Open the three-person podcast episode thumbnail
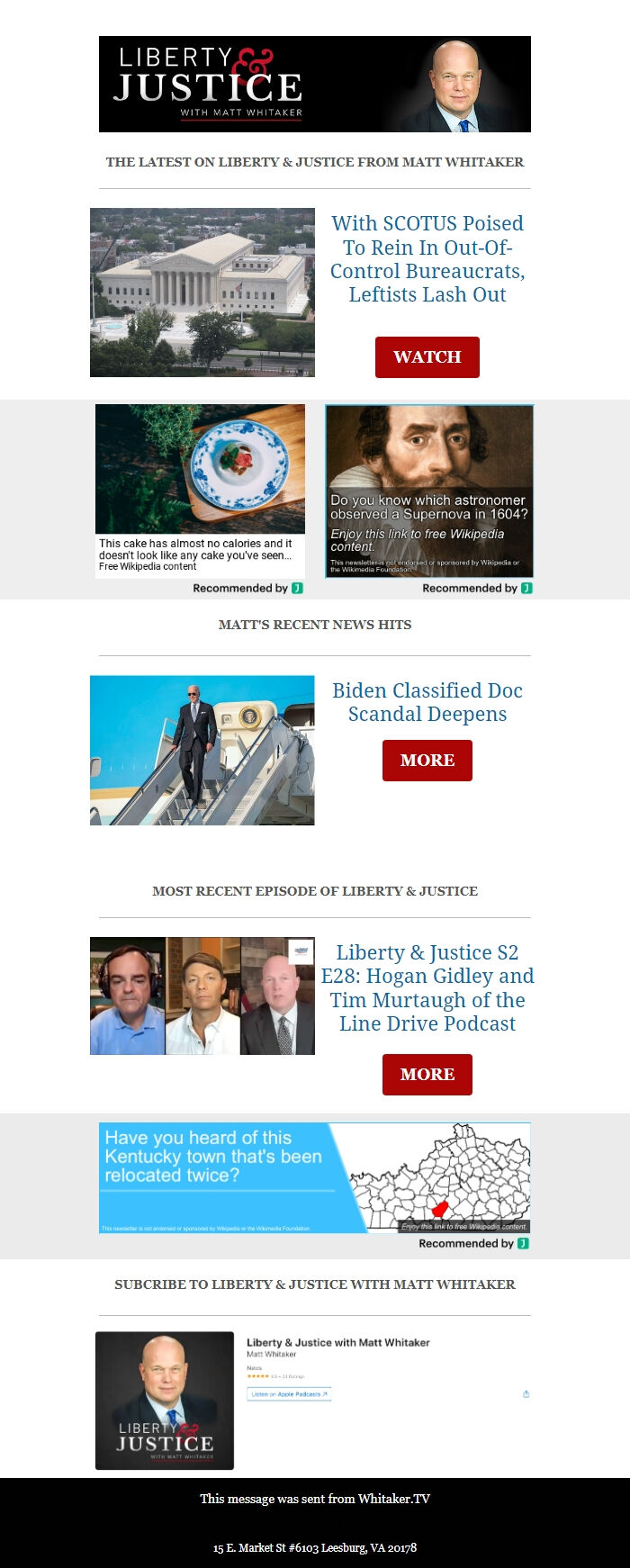 pyautogui.click(x=202, y=996)
